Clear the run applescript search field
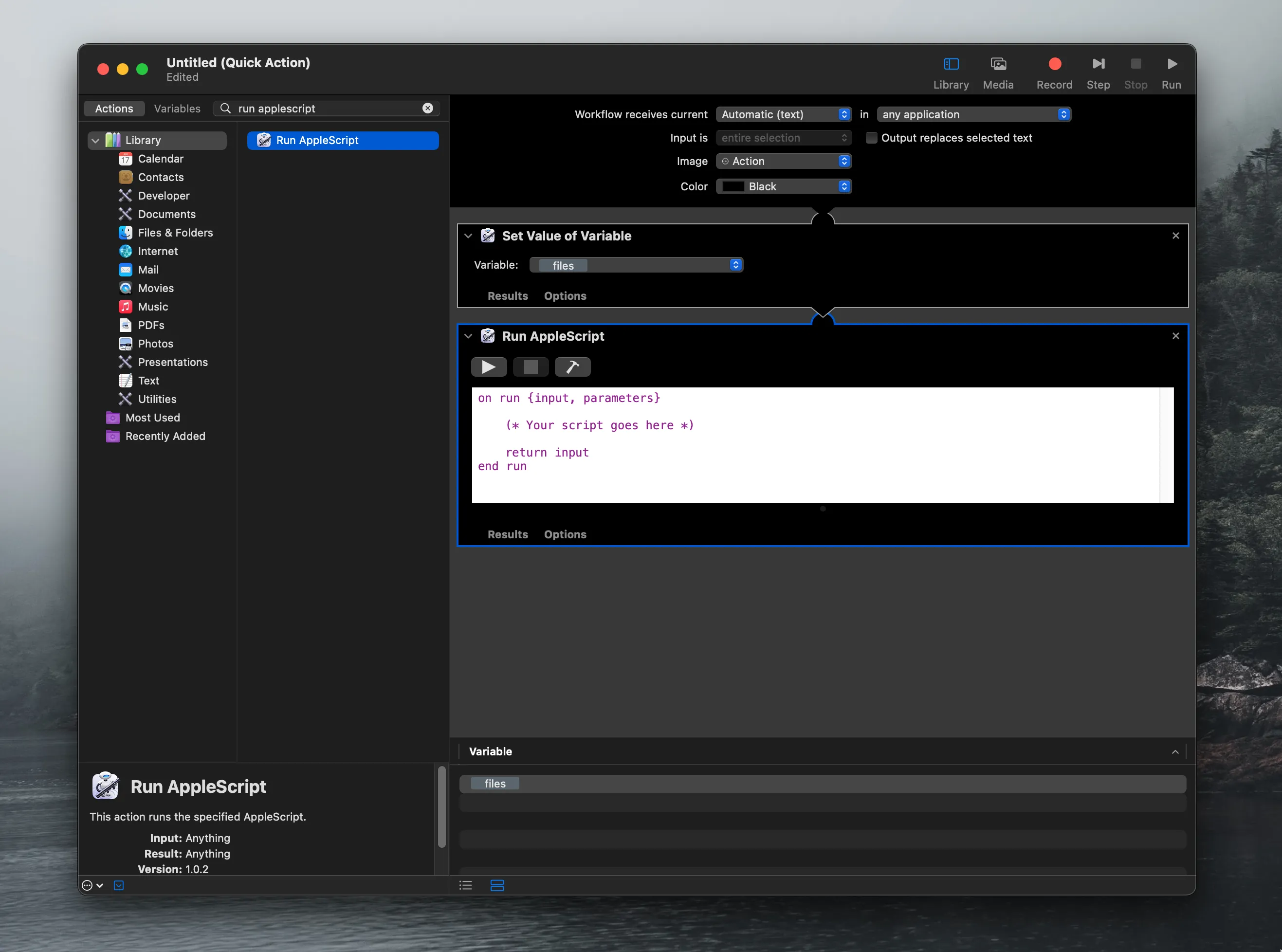This screenshot has width=1282, height=952. click(x=427, y=109)
